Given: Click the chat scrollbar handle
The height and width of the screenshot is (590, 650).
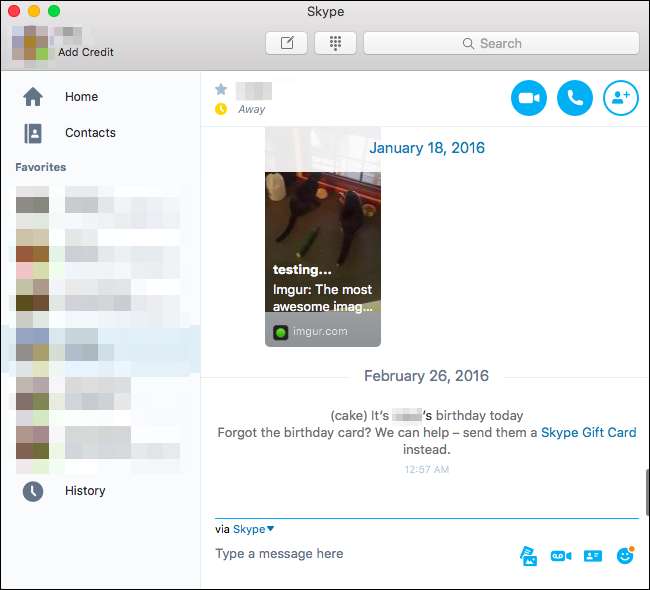Looking at the screenshot, I should 648,492.
